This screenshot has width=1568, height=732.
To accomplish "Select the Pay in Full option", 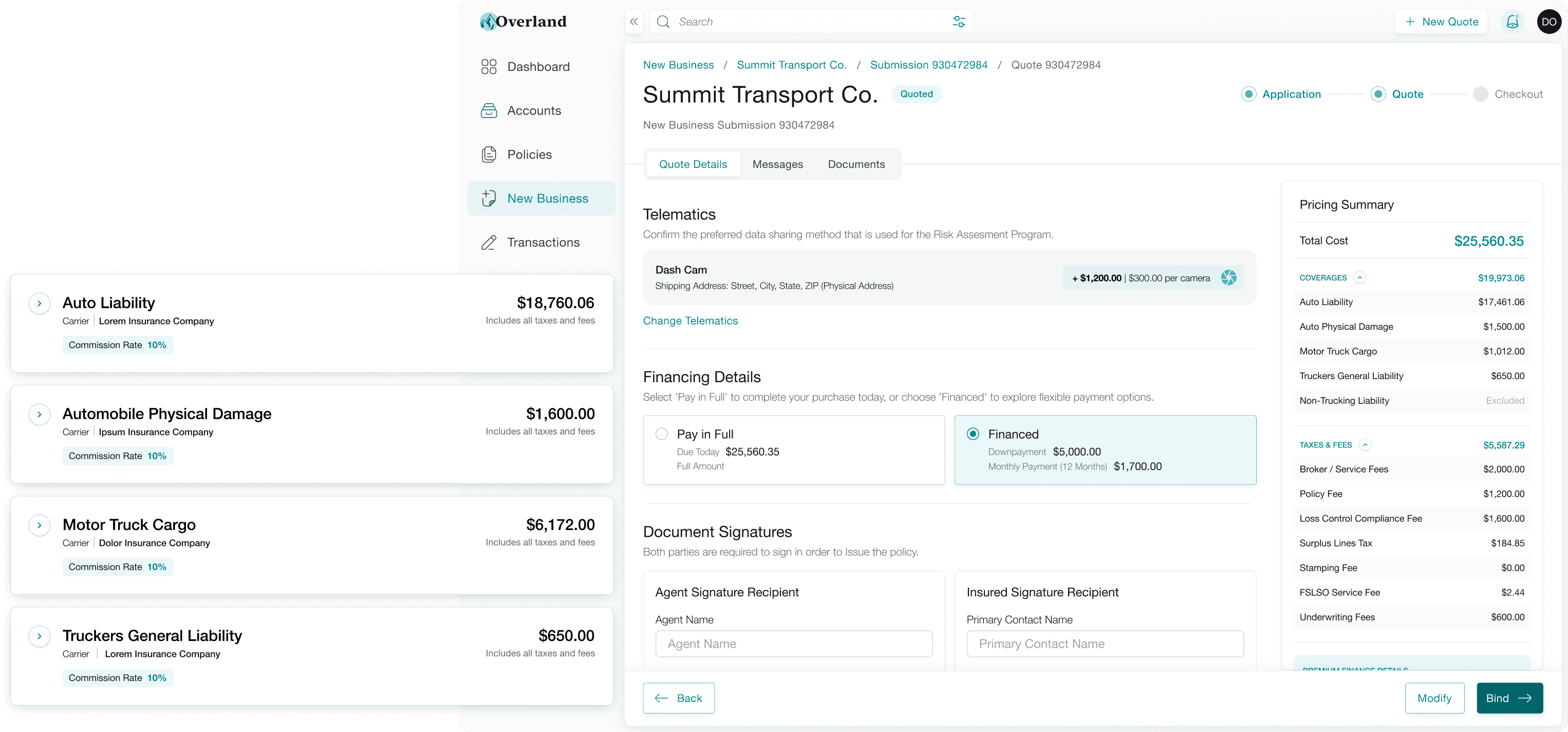I will (662, 434).
